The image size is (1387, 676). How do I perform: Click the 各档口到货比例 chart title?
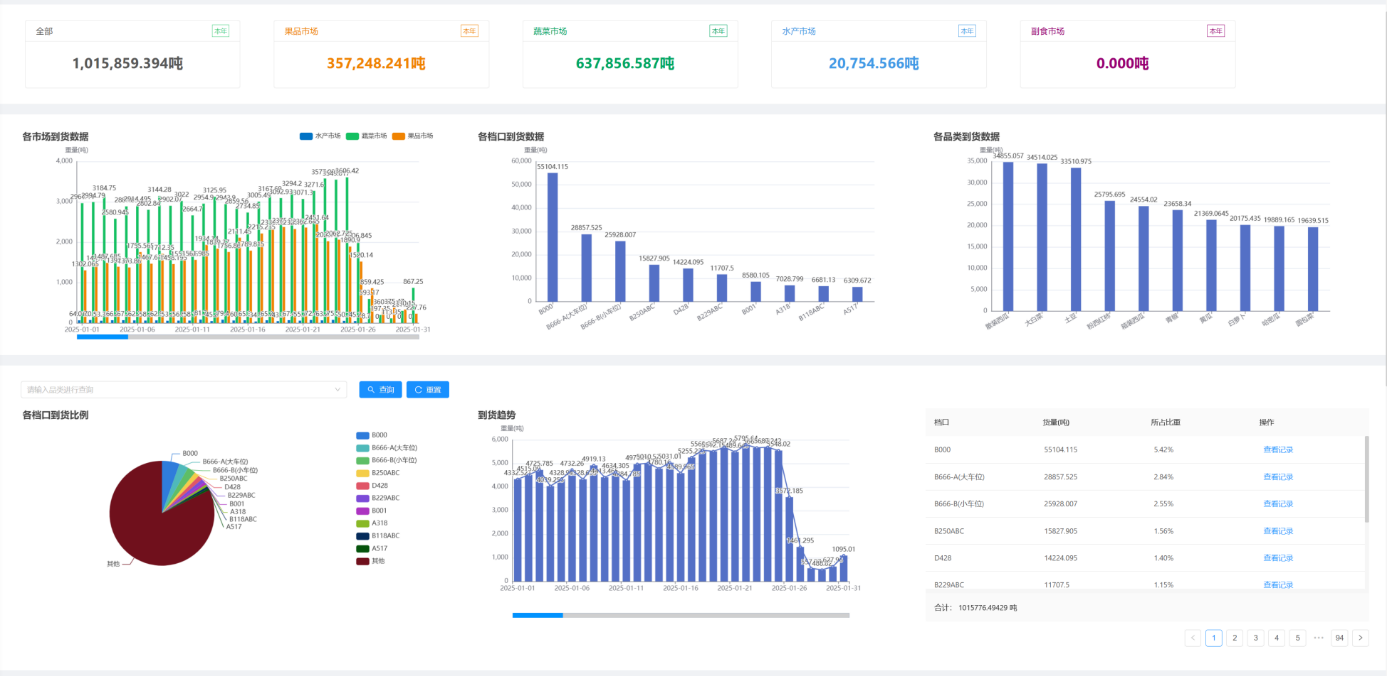point(55,414)
